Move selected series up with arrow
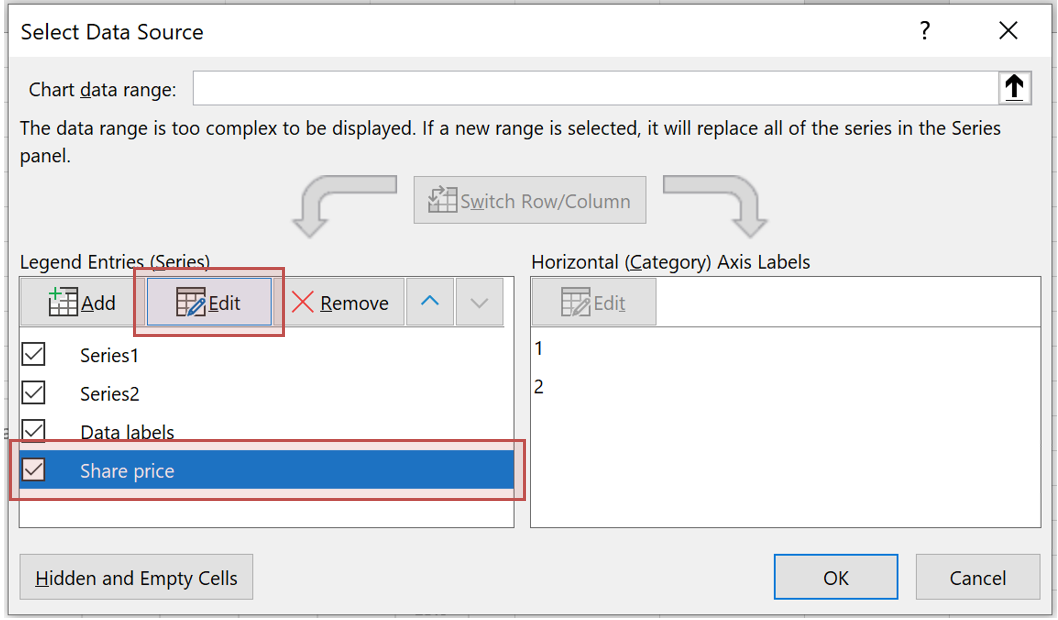Screen dimensions: 1058x620 coord(430,302)
